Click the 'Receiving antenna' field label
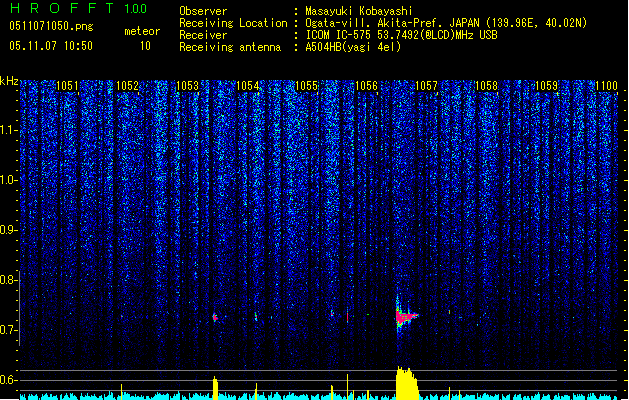The height and width of the screenshot is (400, 629). 230,47
